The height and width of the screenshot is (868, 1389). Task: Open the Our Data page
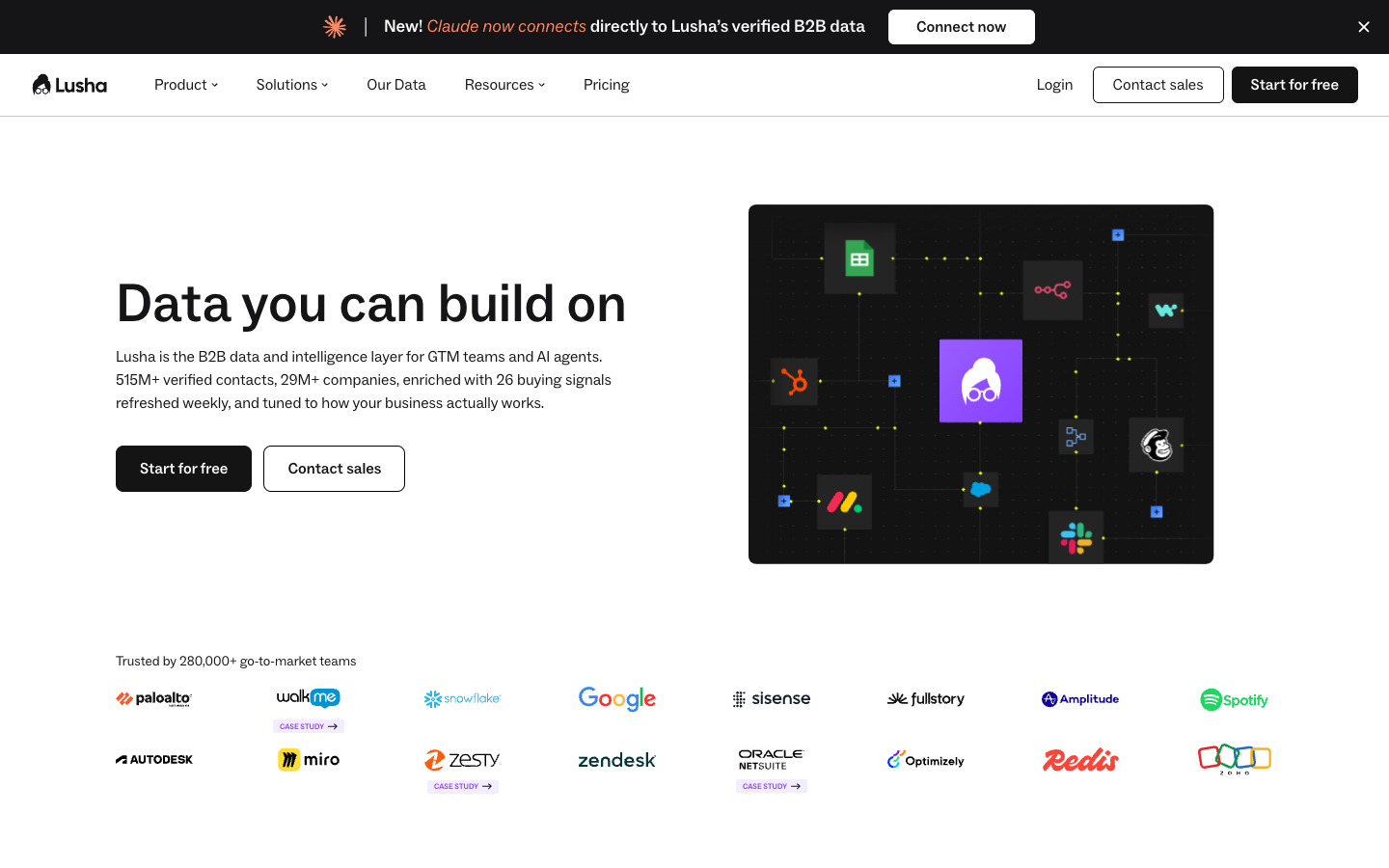(x=396, y=85)
